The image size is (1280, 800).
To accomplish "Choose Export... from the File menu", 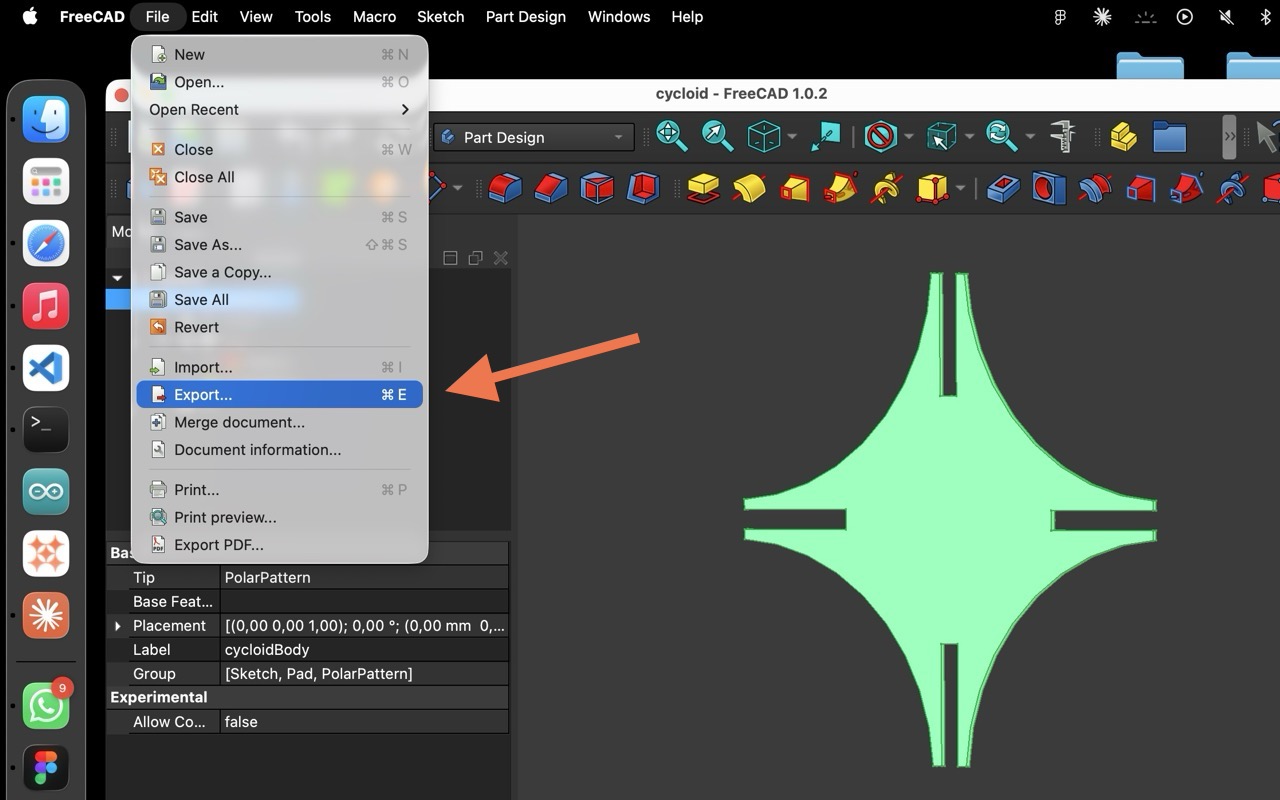I will 280,394.
